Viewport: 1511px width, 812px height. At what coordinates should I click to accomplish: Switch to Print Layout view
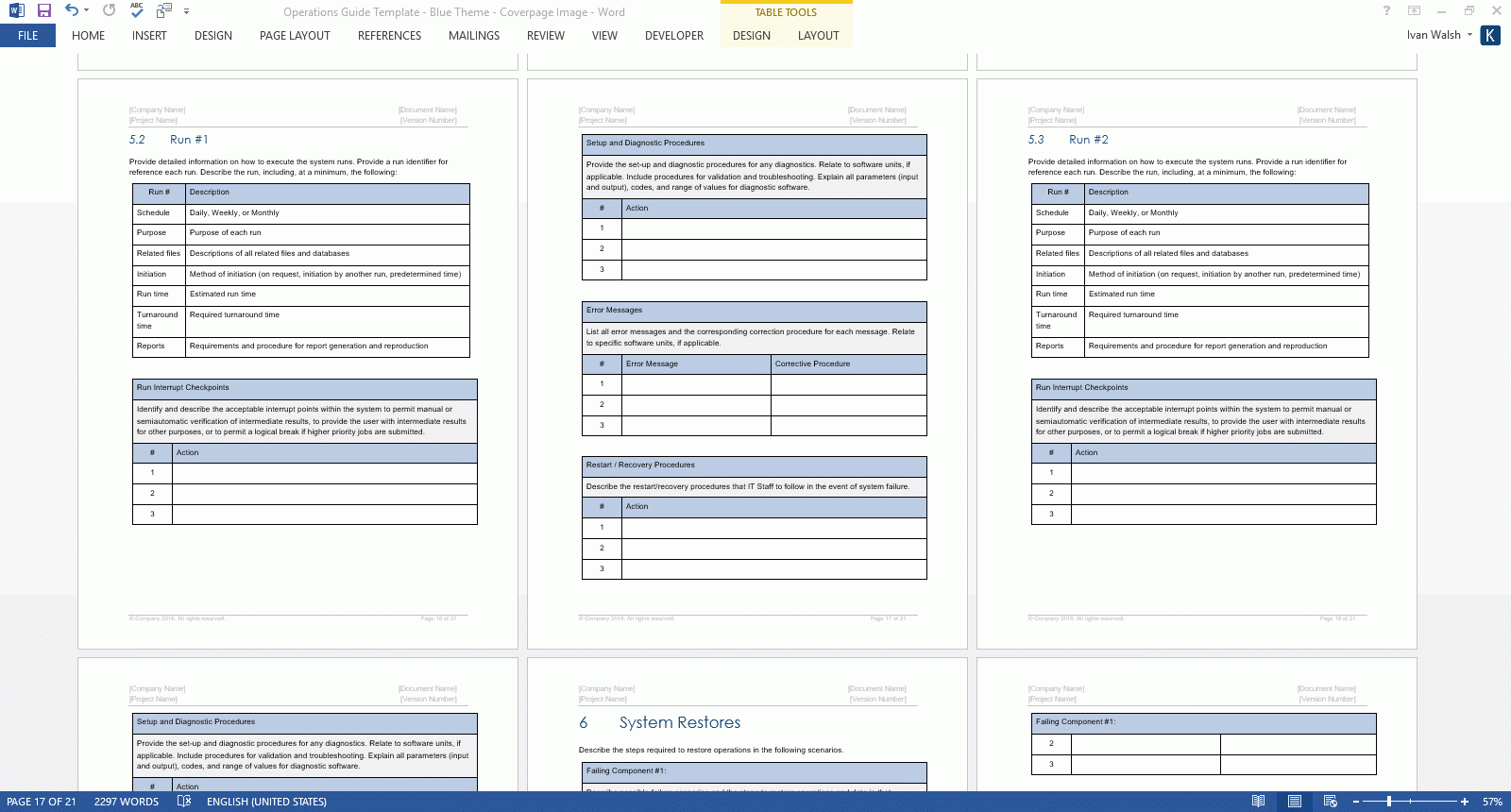(x=1295, y=802)
